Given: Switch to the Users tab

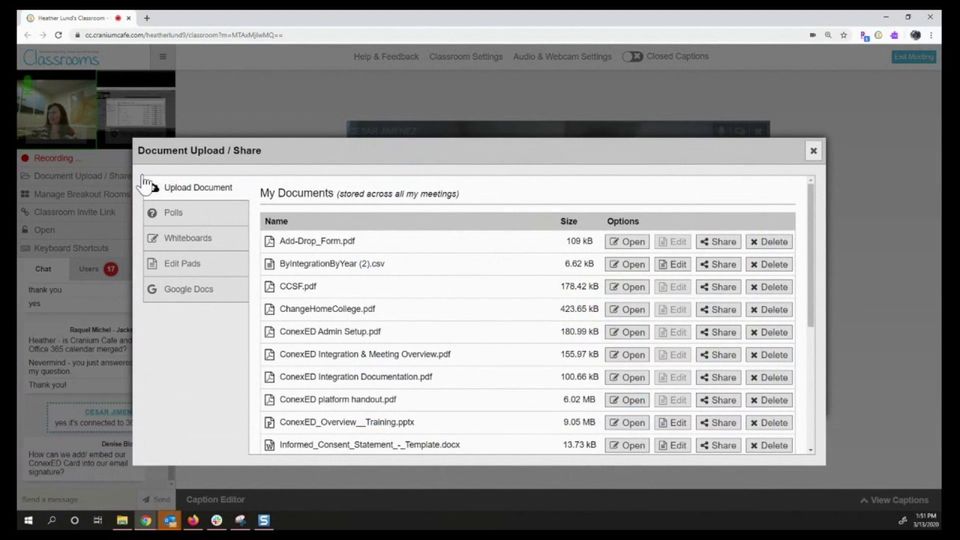Looking at the screenshot, I should click(x=98, y=269).
